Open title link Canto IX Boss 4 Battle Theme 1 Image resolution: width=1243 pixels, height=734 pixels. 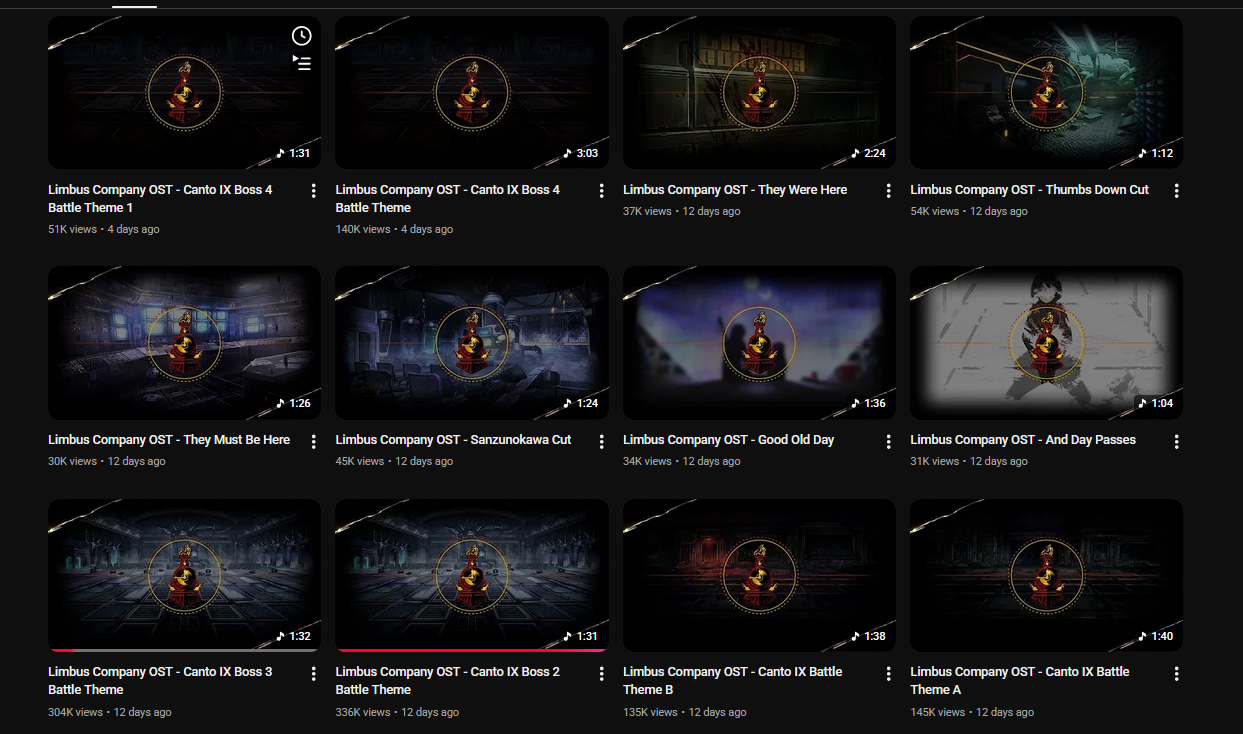coord(160,198)
